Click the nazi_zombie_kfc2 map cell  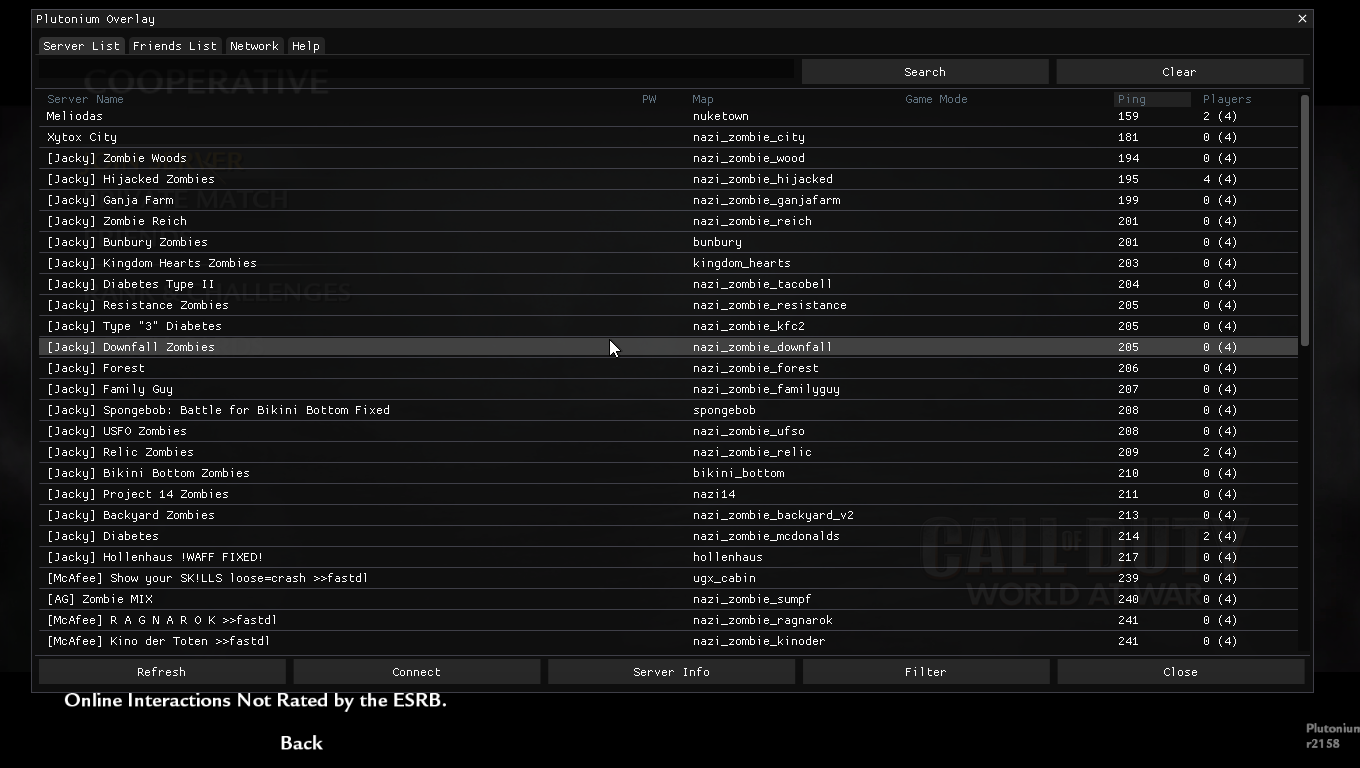tap(749, 326)
